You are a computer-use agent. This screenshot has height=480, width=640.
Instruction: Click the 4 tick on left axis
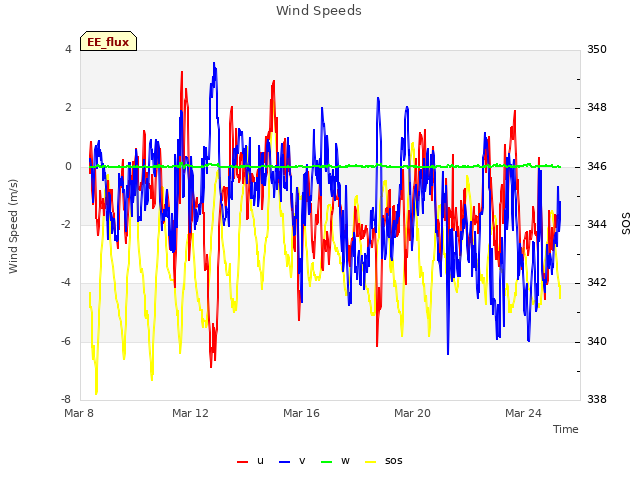68,49
